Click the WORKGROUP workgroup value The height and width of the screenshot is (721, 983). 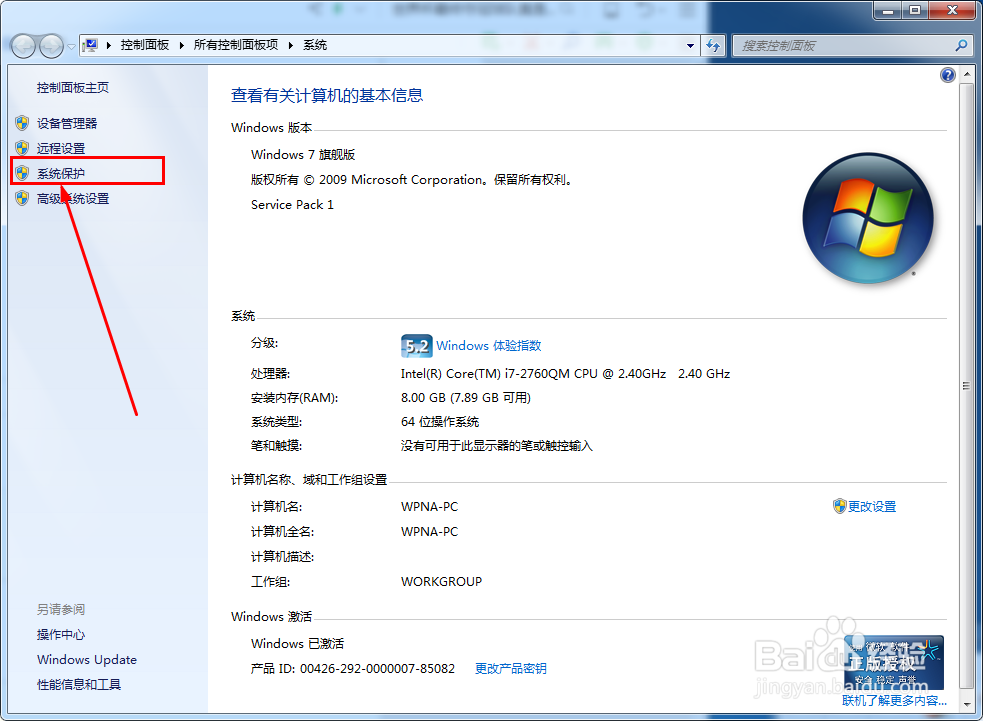441,581
